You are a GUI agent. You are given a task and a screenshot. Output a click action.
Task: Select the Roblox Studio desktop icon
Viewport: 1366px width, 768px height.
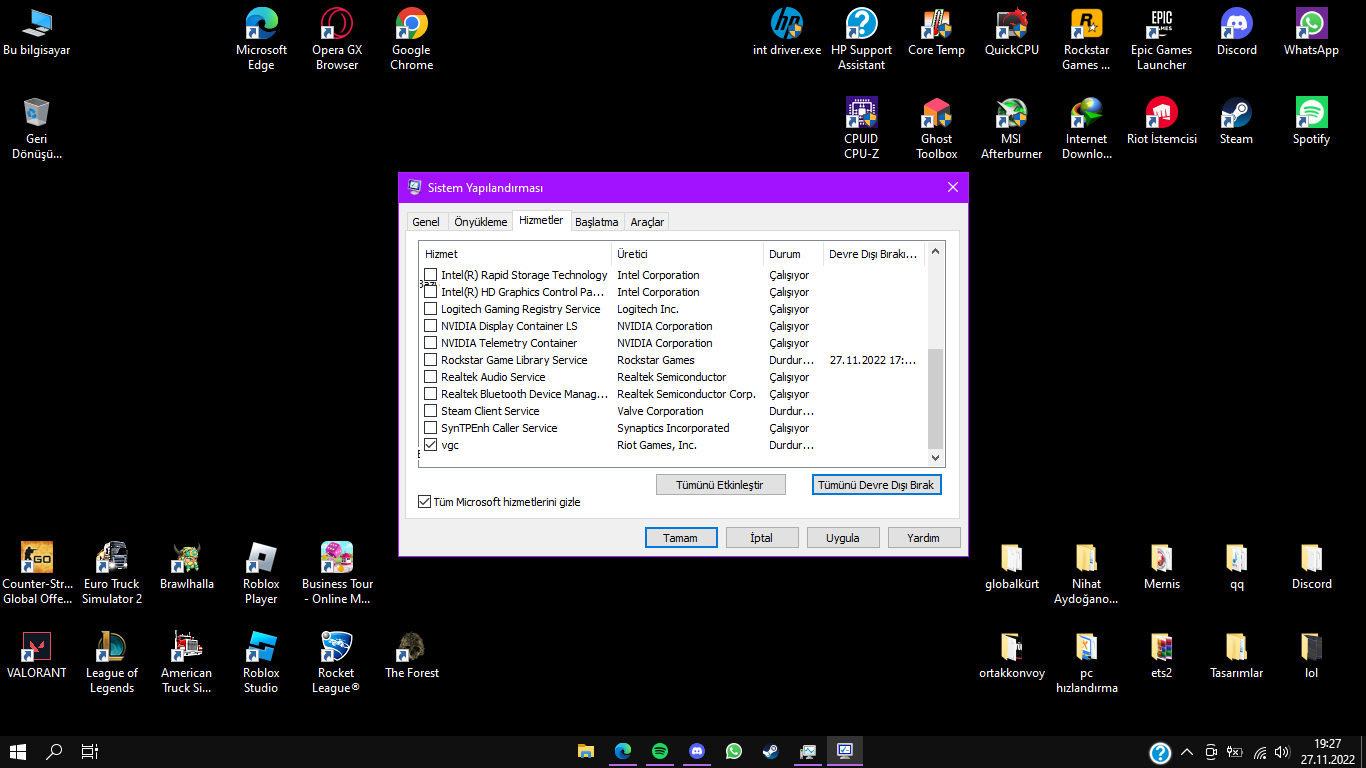pyautogui.click(x=261, y=662)
